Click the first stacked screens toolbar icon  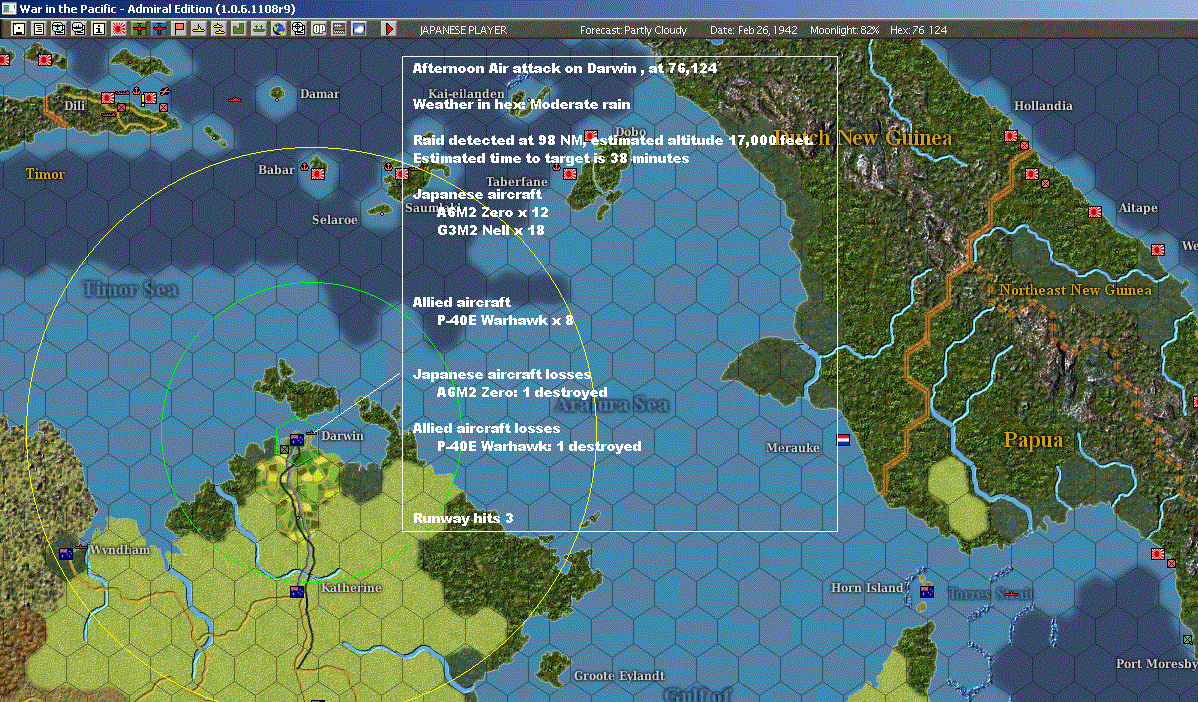[x=59, y=29]
